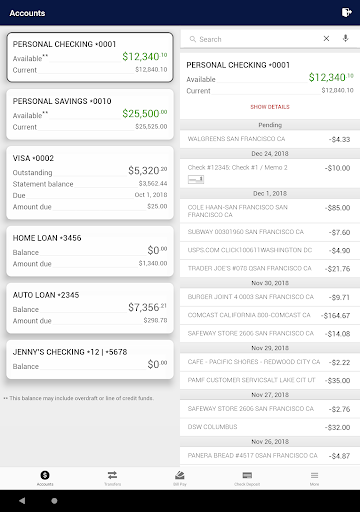This screenshot has height=512, width=360.
Task: Select the VISA *0002 account card
Action: 90,183
